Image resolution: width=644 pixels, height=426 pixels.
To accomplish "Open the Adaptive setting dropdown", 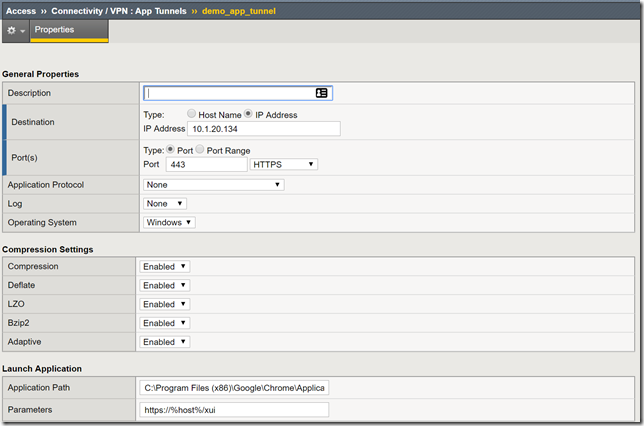I will click(165, 342).
